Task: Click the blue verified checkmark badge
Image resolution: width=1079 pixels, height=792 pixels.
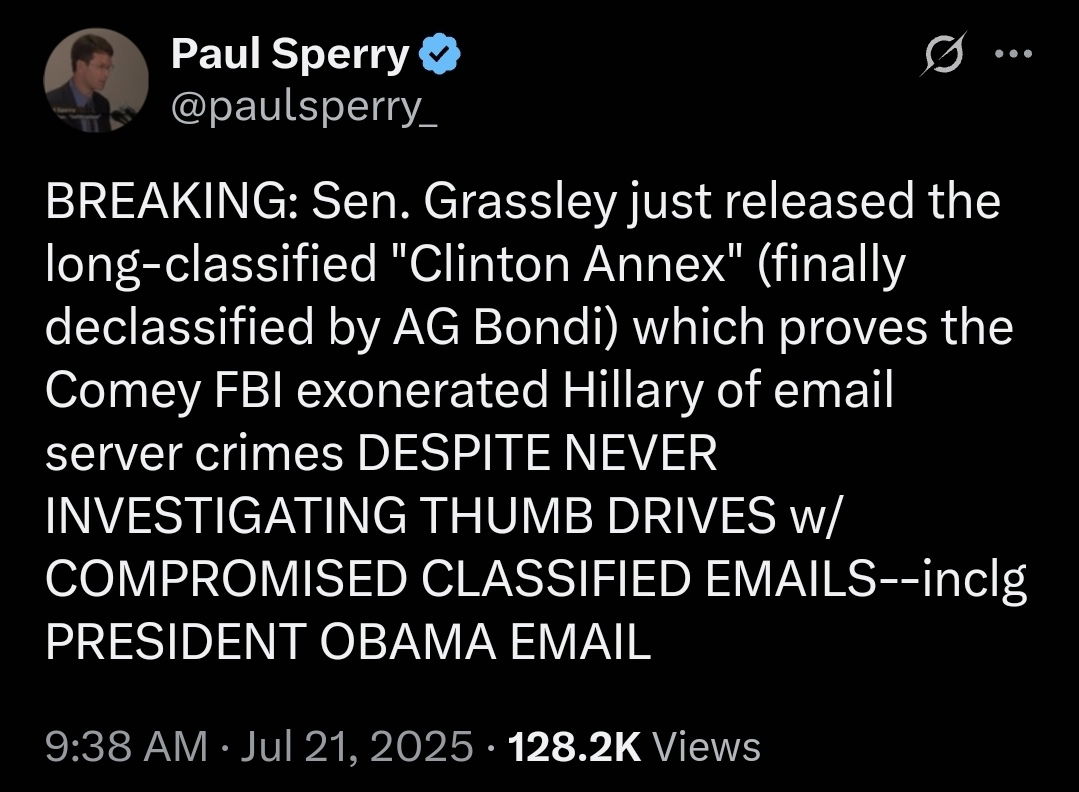Action: coord(438,57)
